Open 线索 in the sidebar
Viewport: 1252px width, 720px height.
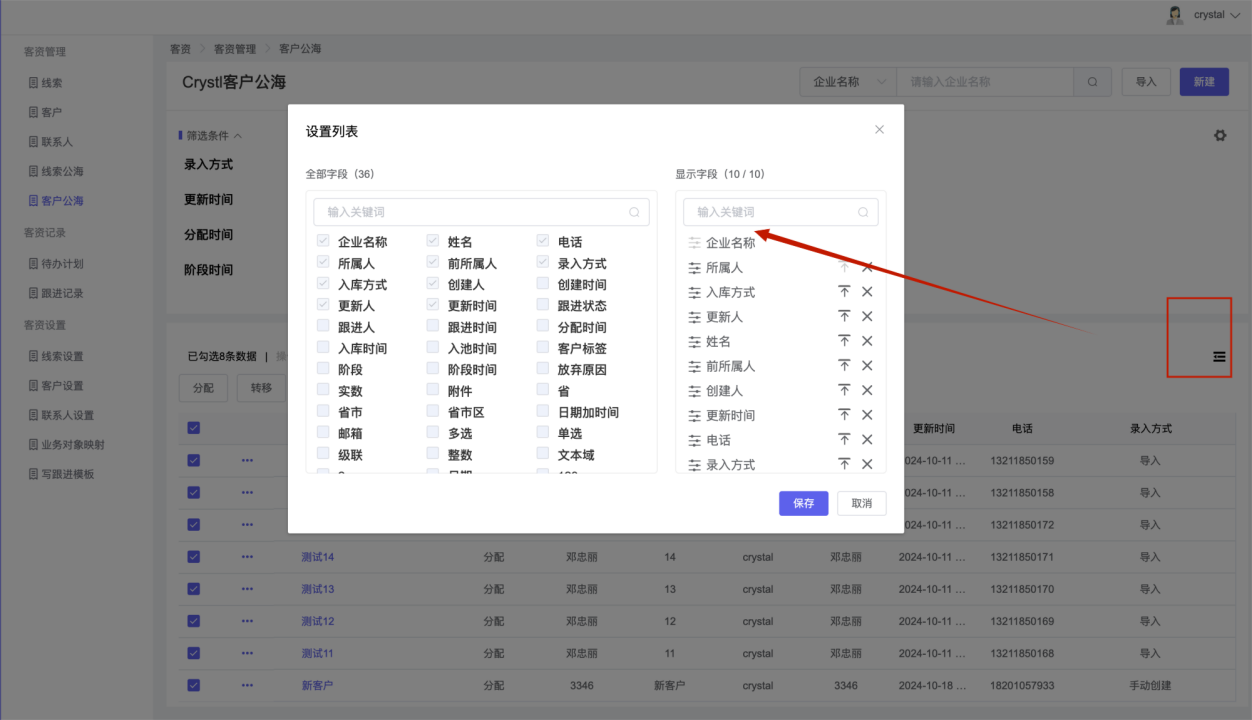(52, 83)
